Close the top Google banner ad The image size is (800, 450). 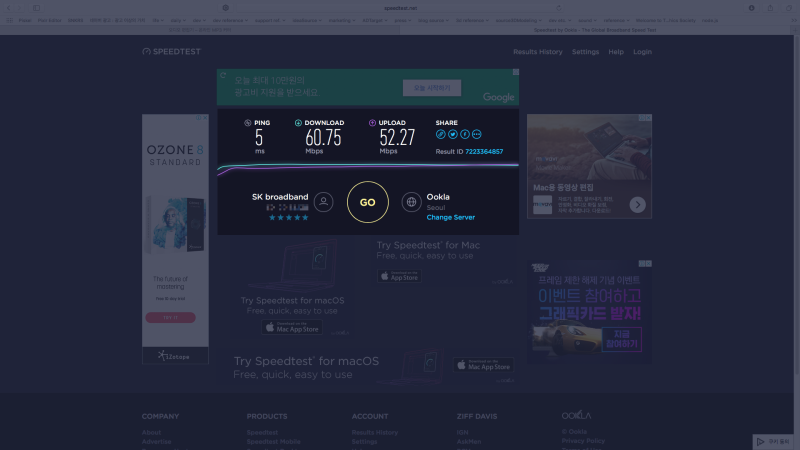click(x=516, y=72)
